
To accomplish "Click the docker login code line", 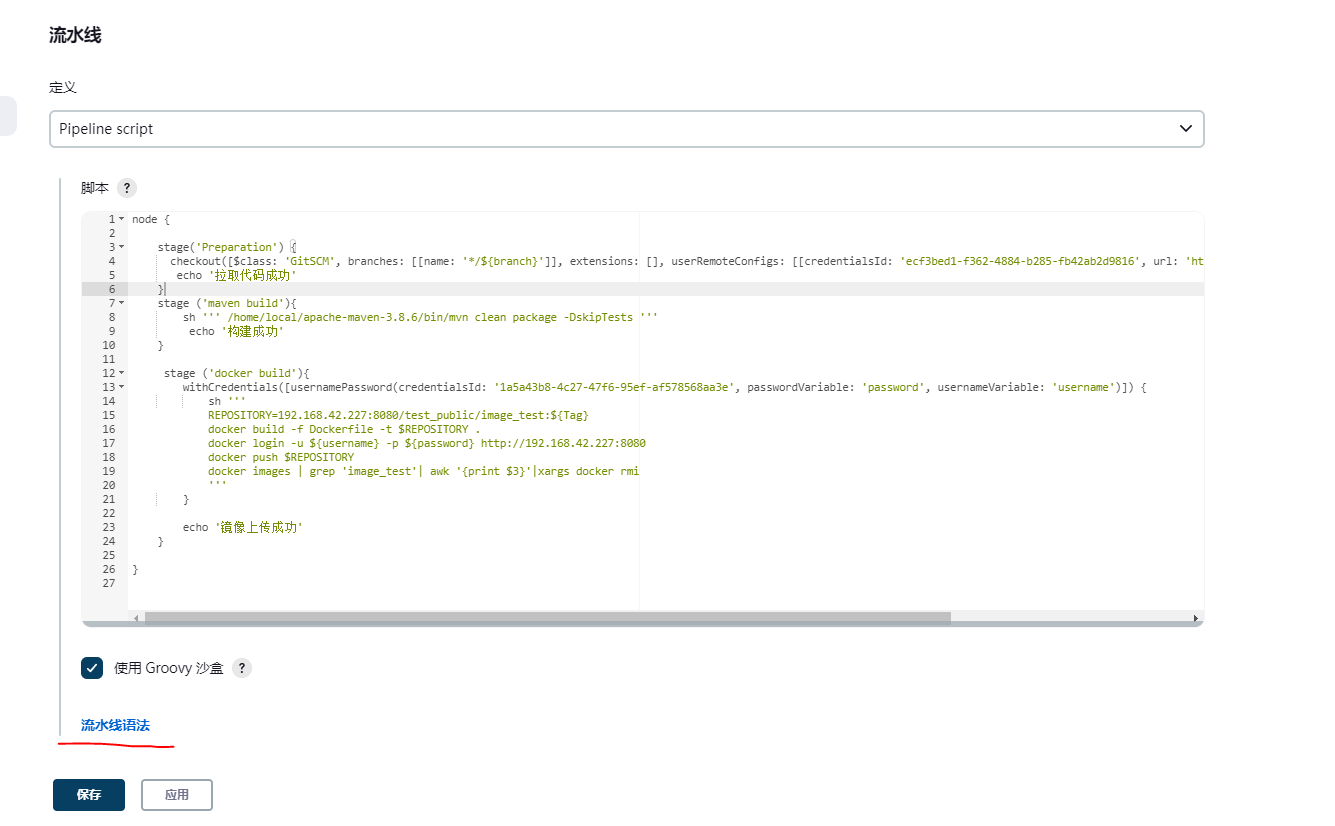I will pos(427,443).
